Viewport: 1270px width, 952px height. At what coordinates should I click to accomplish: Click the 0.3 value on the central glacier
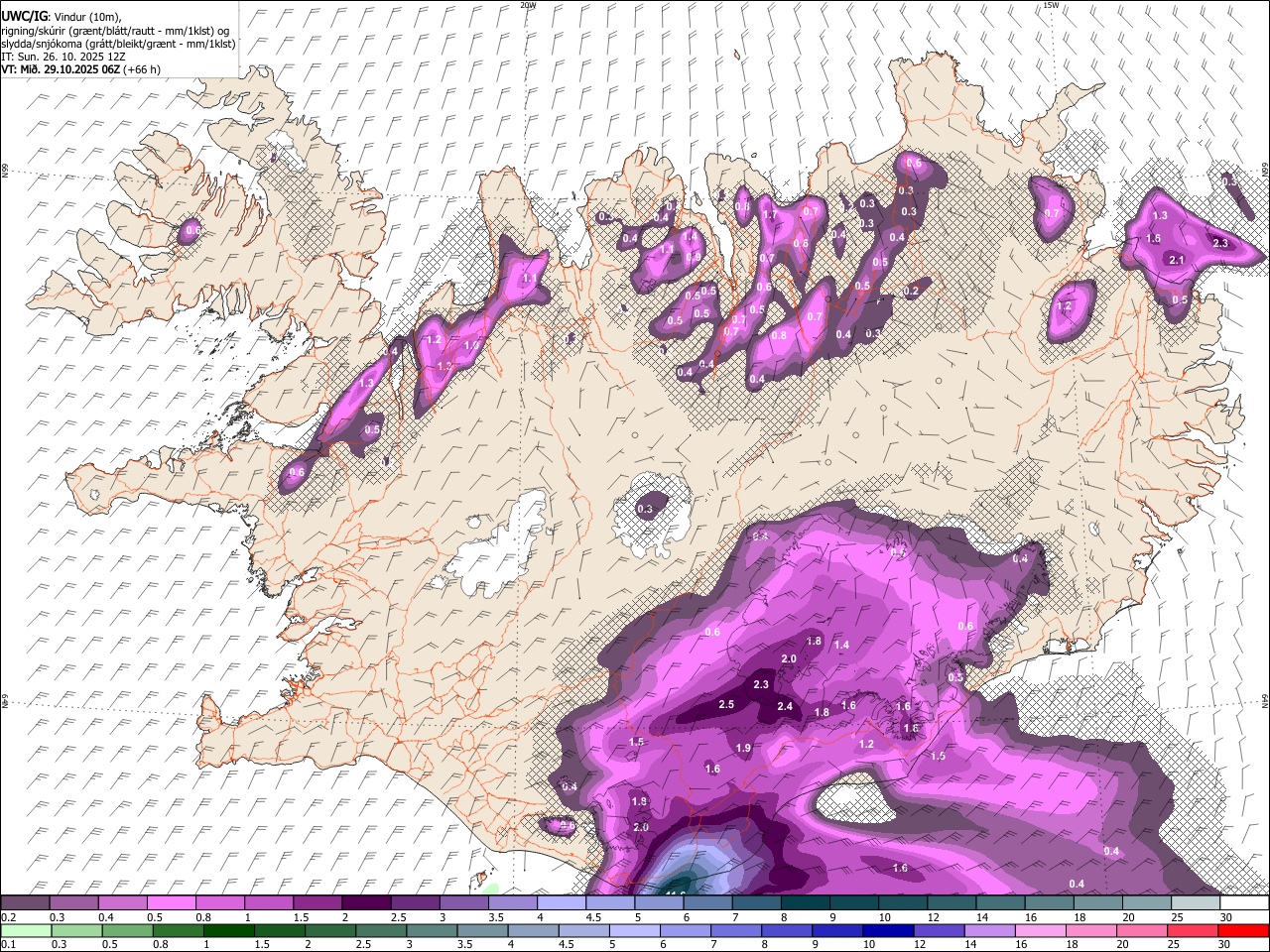click(x=645, y=509)
